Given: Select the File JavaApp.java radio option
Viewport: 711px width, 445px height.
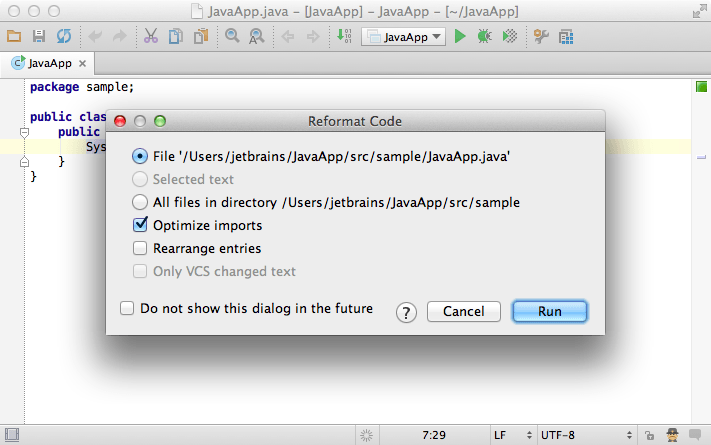Looking at the screenshot, I should [x=140, y=156].
